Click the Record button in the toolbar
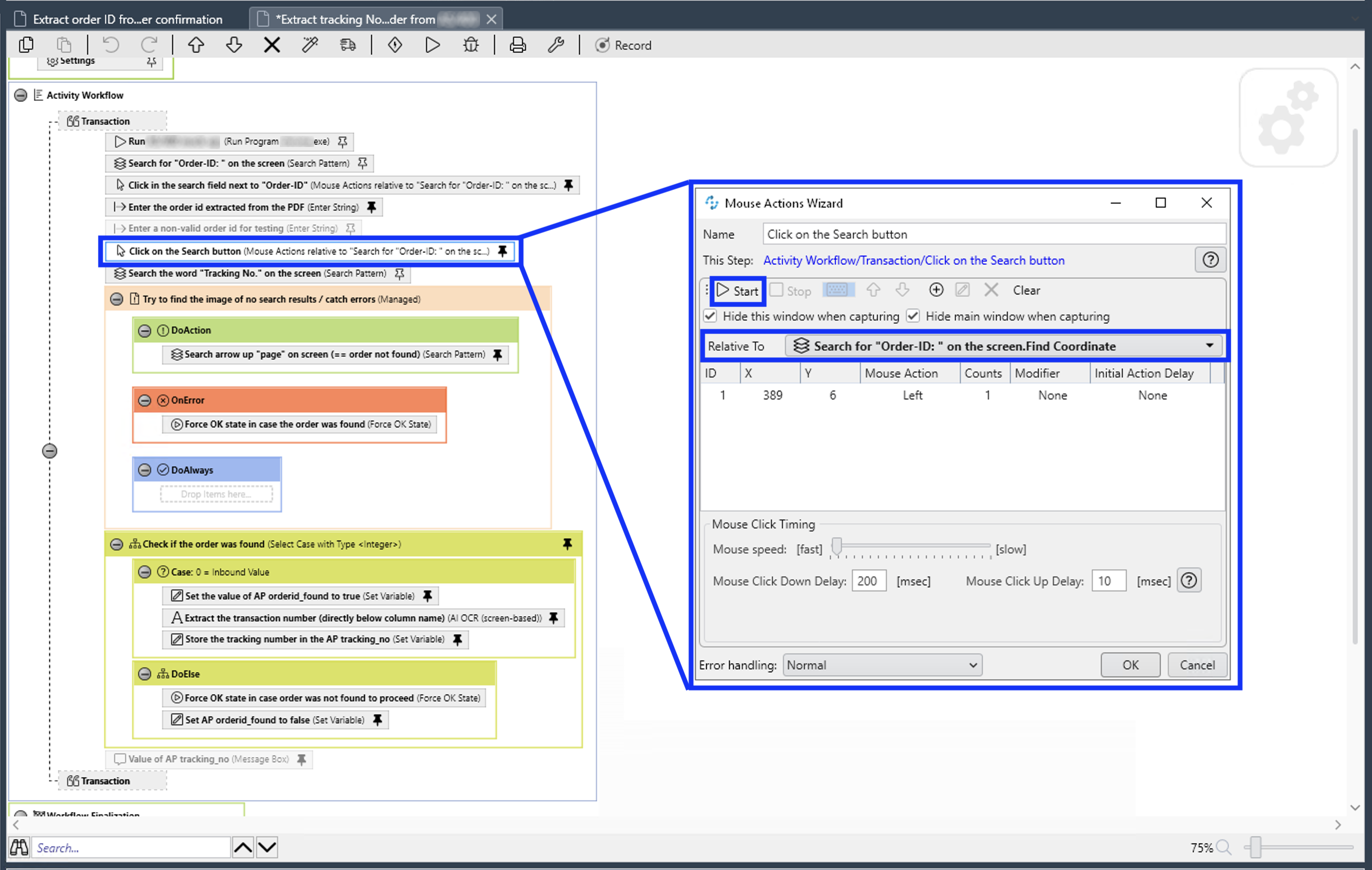 (623, 45)
